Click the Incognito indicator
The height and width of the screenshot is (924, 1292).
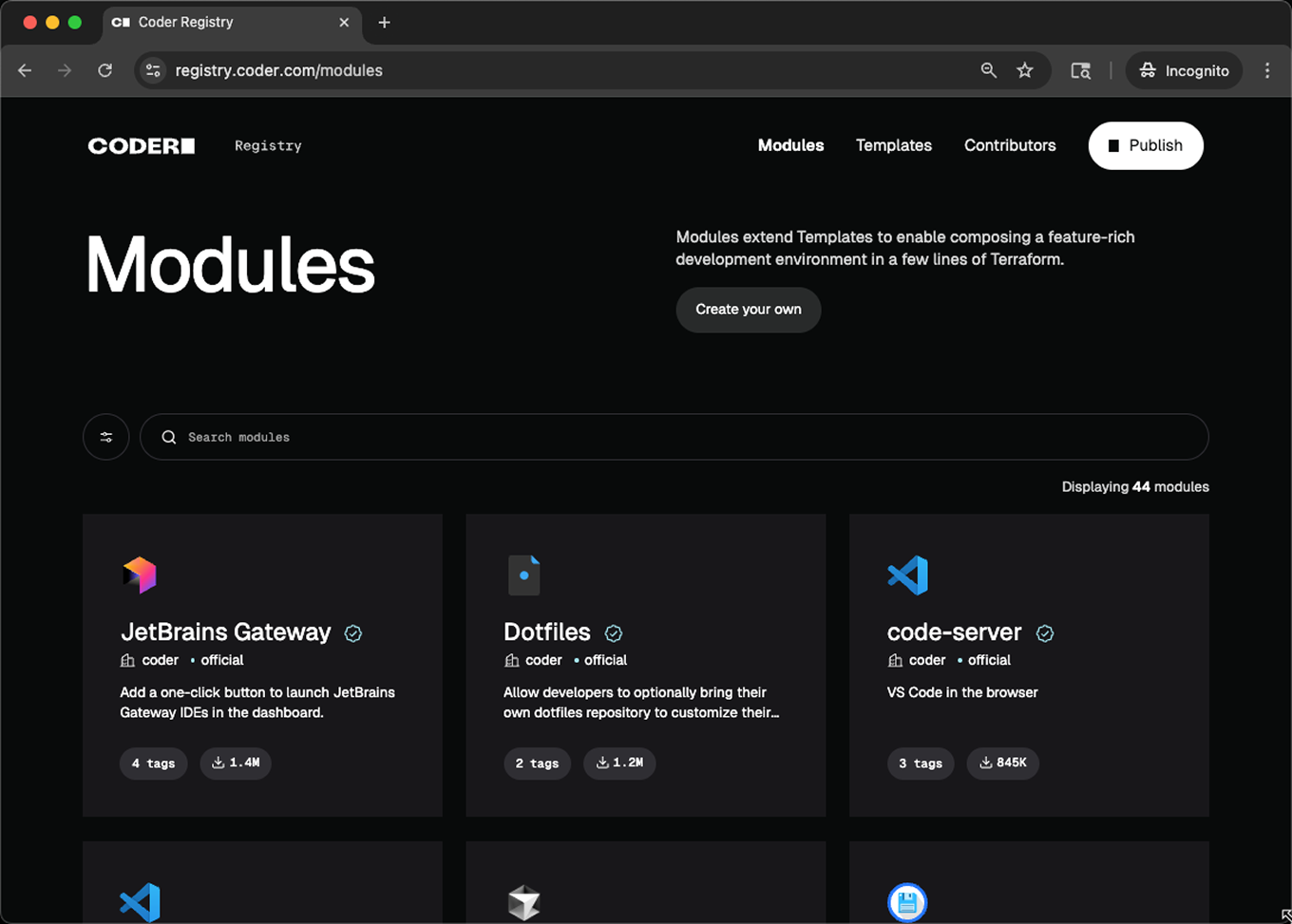tap(1184, 70)
